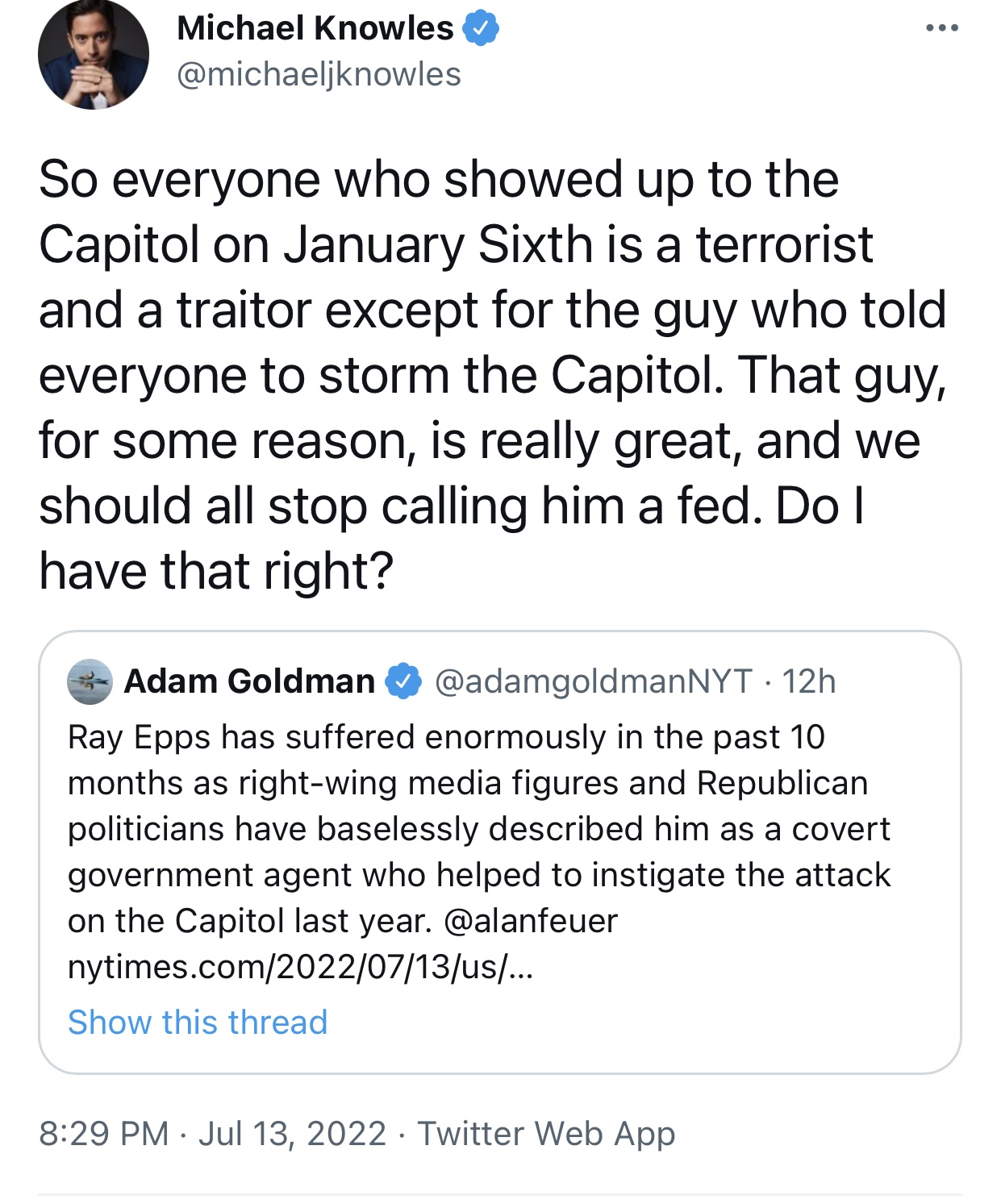1001x1204 pixels.
Task: Click the 12h timestamp on quoted tweet
Action: pyautogui.click(x=809, y=681)
